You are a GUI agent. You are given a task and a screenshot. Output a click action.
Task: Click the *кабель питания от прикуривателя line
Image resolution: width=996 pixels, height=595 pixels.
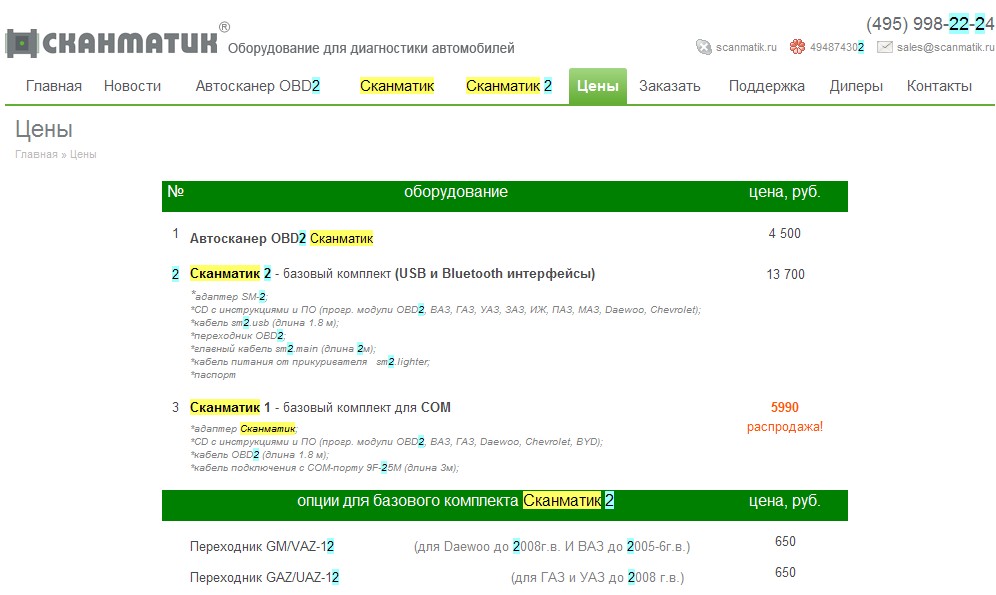(310, 362)
